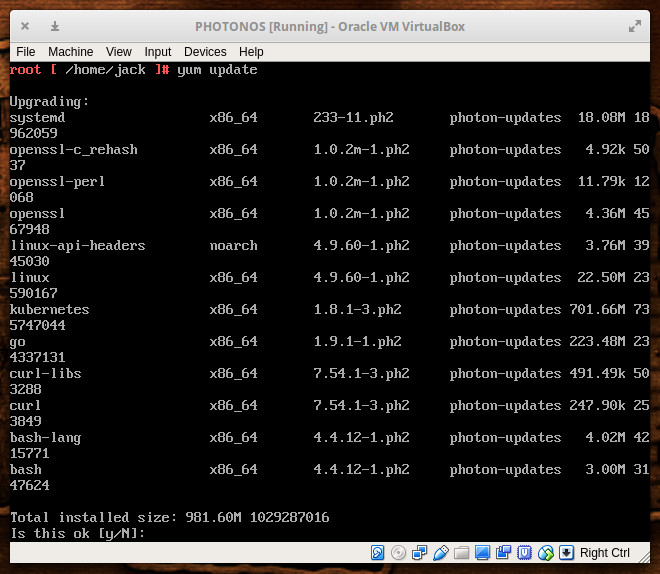Screen dimensions: 660x574
Task: Open the Devices menu
Action: (x=205, y=52)
